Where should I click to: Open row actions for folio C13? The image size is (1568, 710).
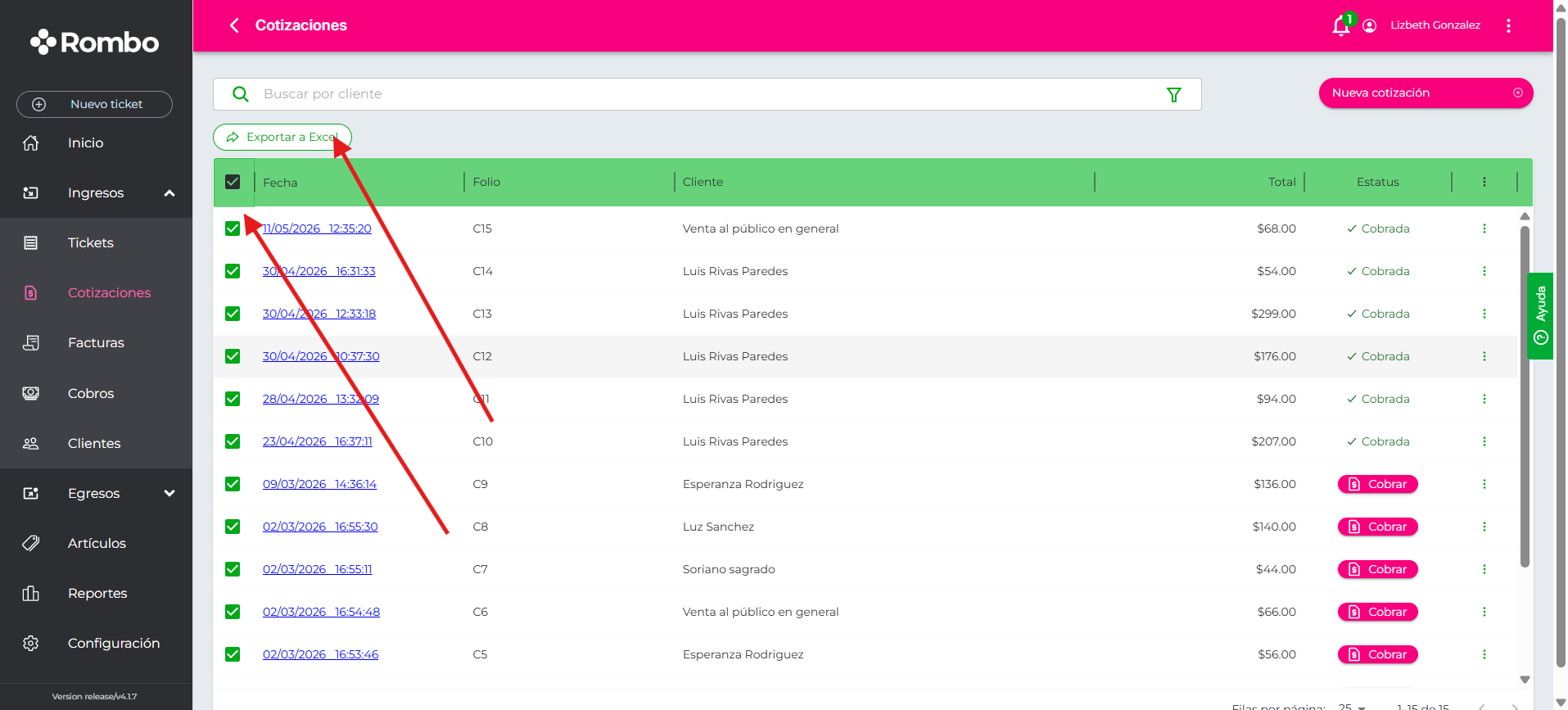(1484, 314)
